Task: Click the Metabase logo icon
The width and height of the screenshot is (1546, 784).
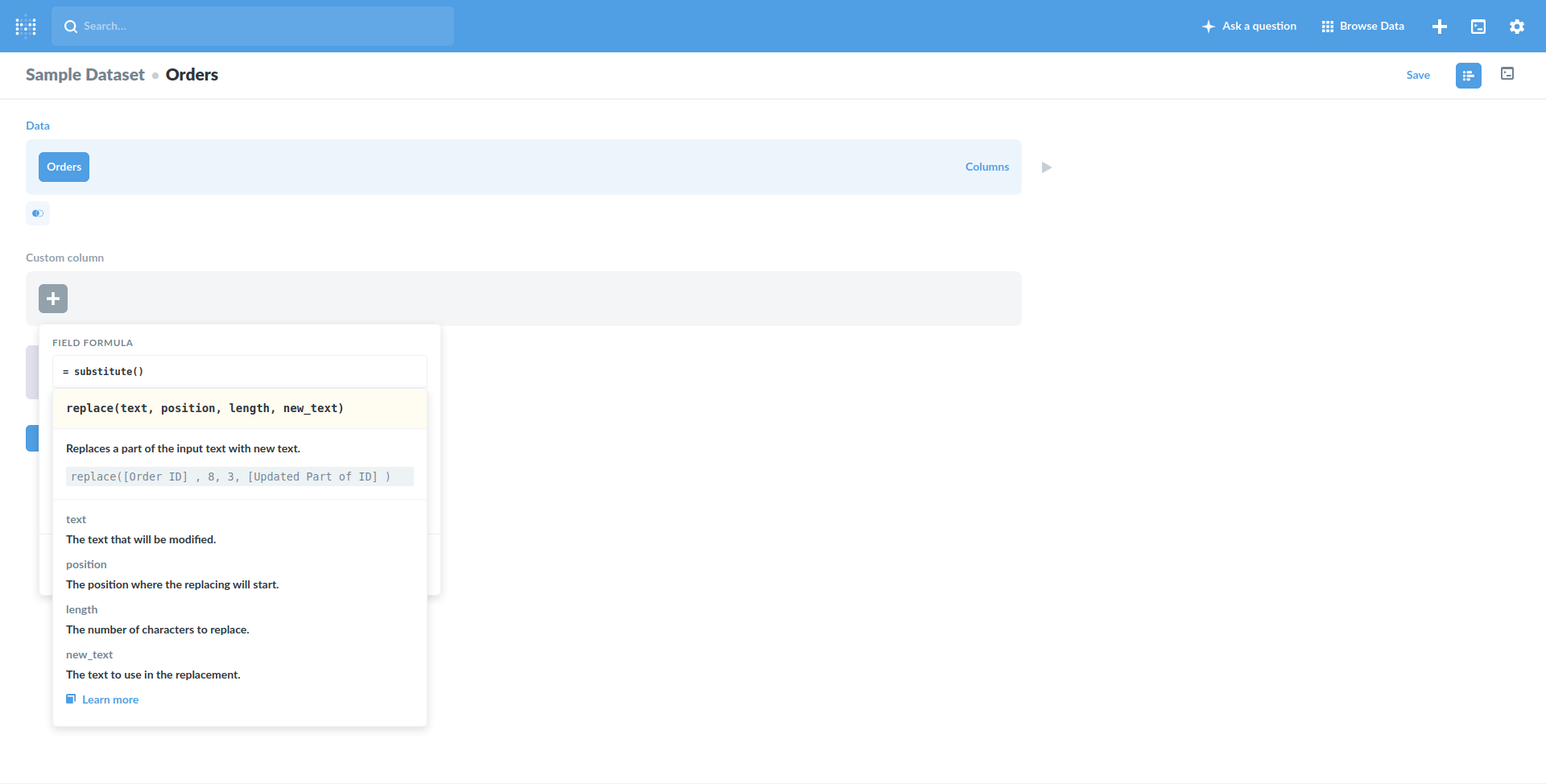Action: point(26,26)
